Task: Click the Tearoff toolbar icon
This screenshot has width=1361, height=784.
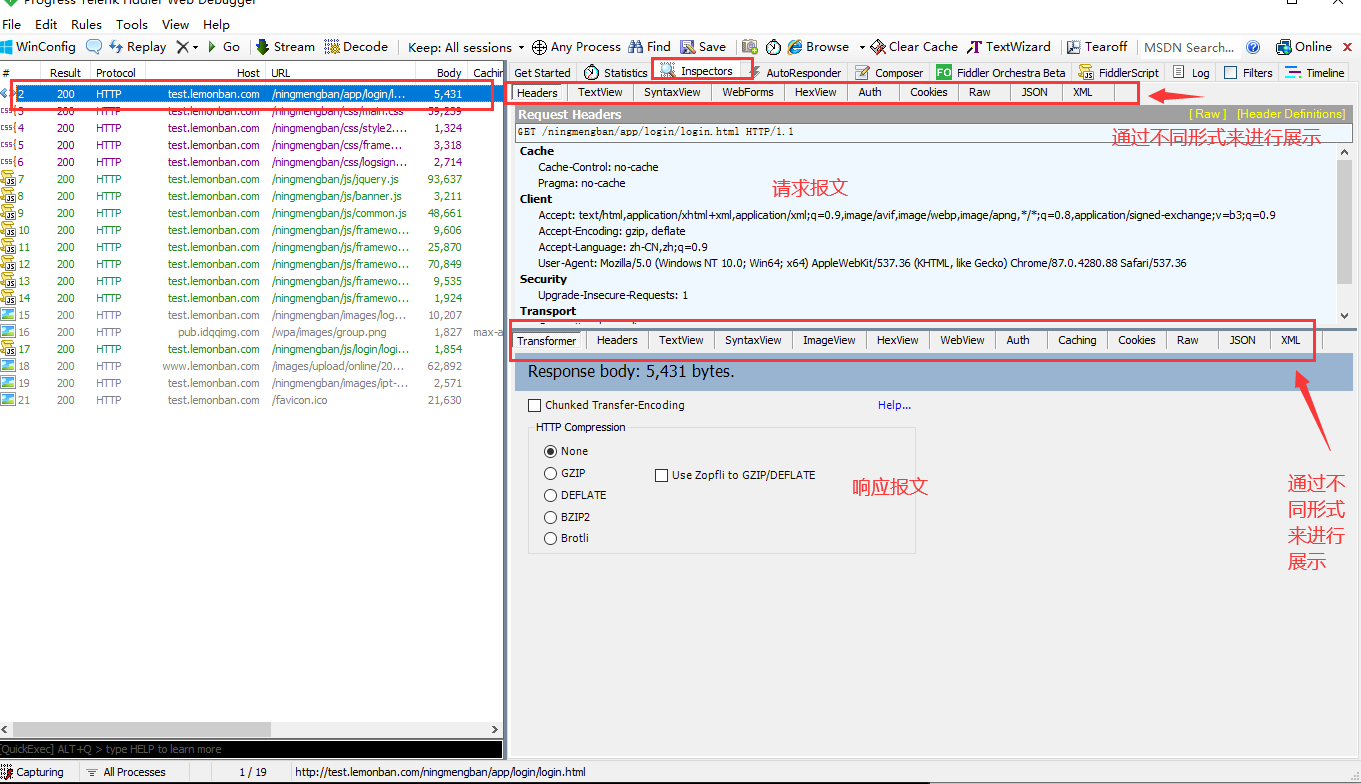Action: [x=1097, y=46]
